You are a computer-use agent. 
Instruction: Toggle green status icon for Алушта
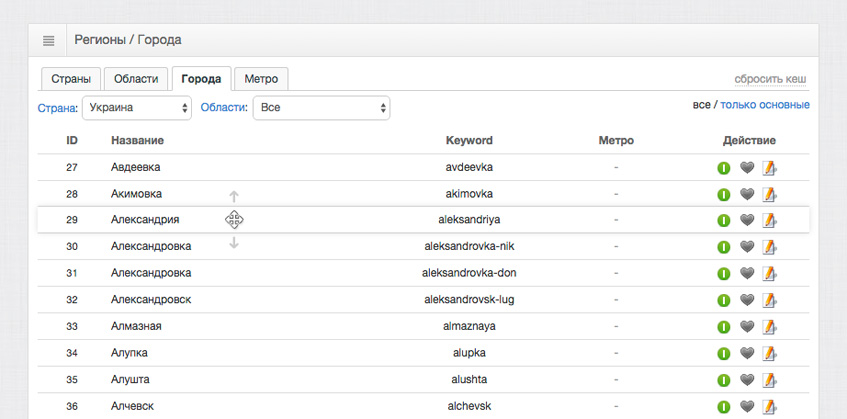pos(723,380)
